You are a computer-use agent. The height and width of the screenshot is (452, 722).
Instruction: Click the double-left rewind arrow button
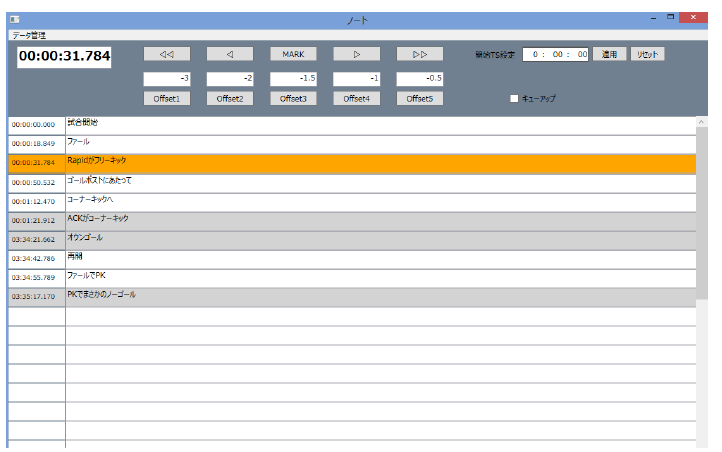167,54
